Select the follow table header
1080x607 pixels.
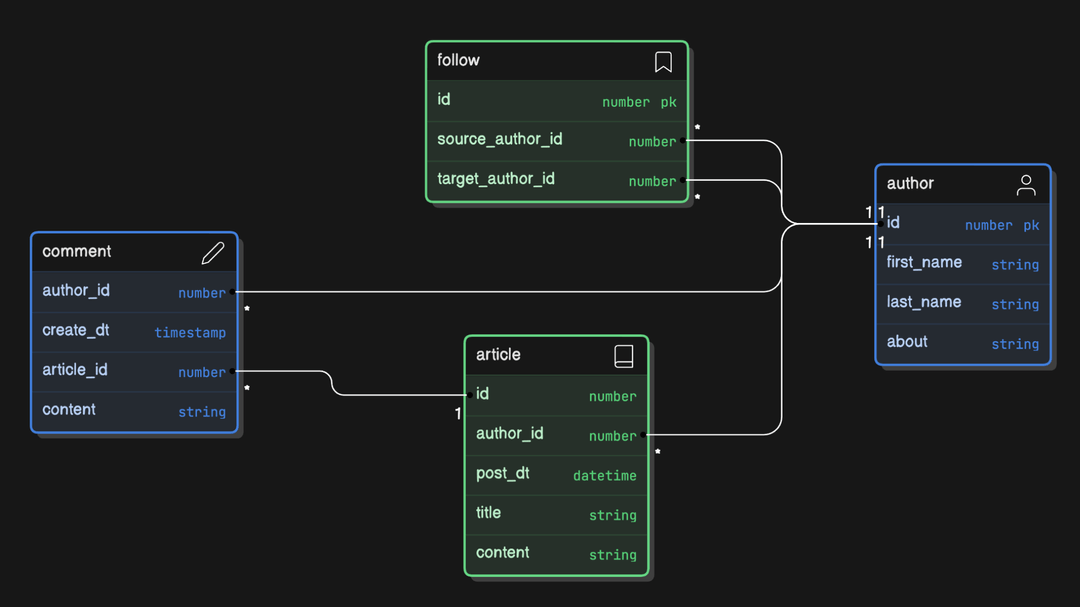click(530, 61)
